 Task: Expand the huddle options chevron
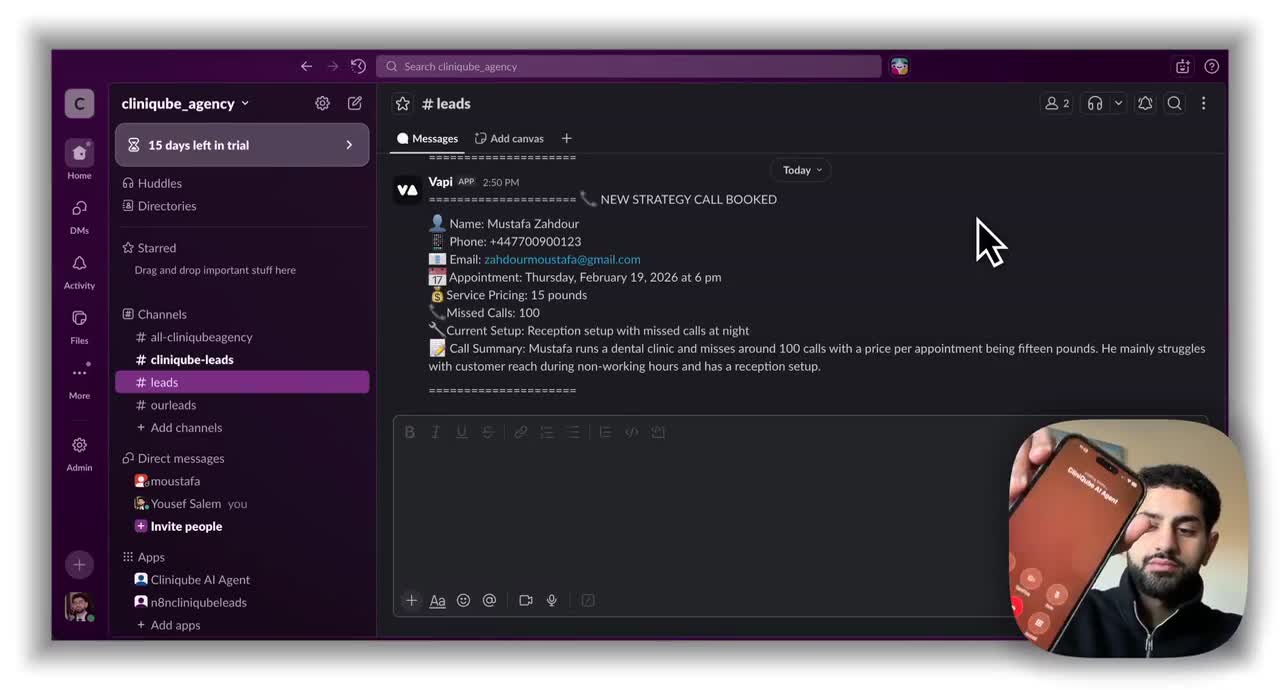tap(1117, 103)
